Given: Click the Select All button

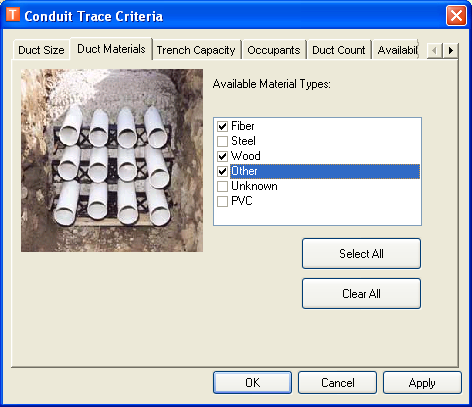Looking at the screenshot, I should click(361, 254).
